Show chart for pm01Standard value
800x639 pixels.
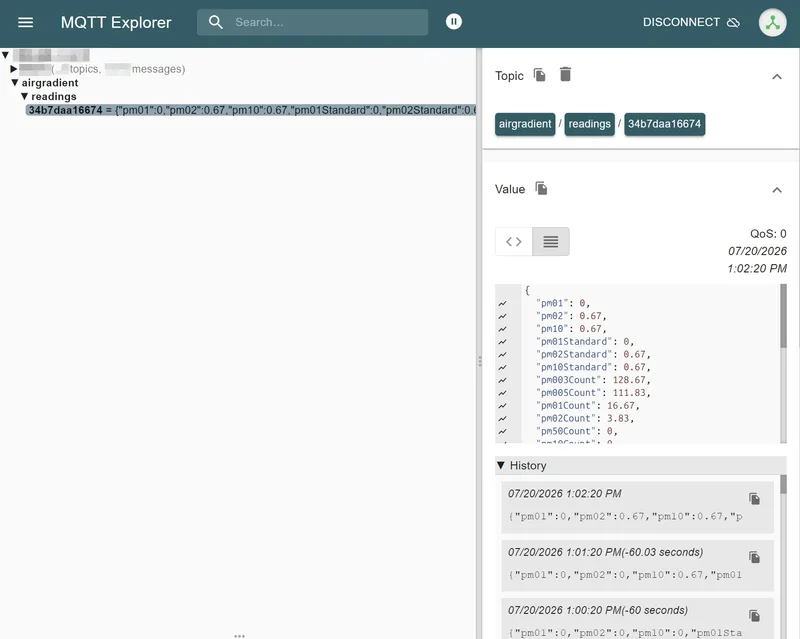click(503, 342)
